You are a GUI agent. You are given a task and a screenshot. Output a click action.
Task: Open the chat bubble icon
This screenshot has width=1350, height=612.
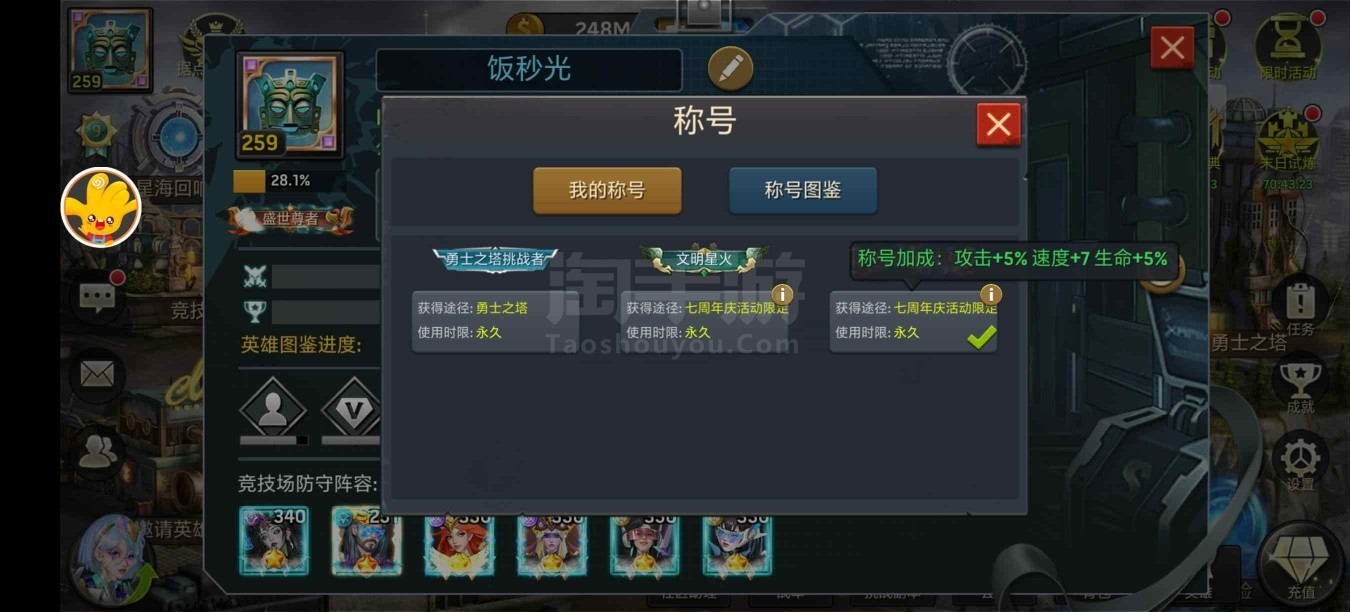(97, 297)
